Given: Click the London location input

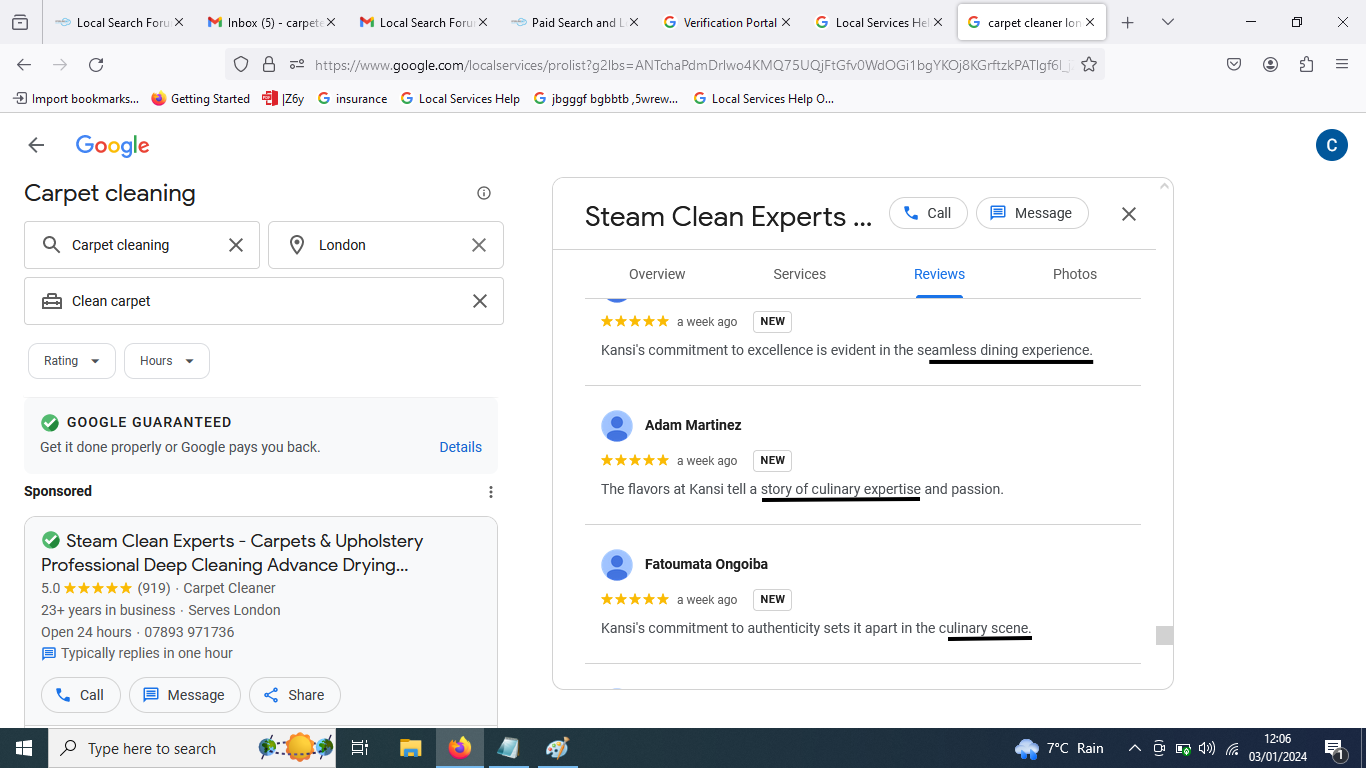Looking at the screenshot, I should click(x=386, y=245).
